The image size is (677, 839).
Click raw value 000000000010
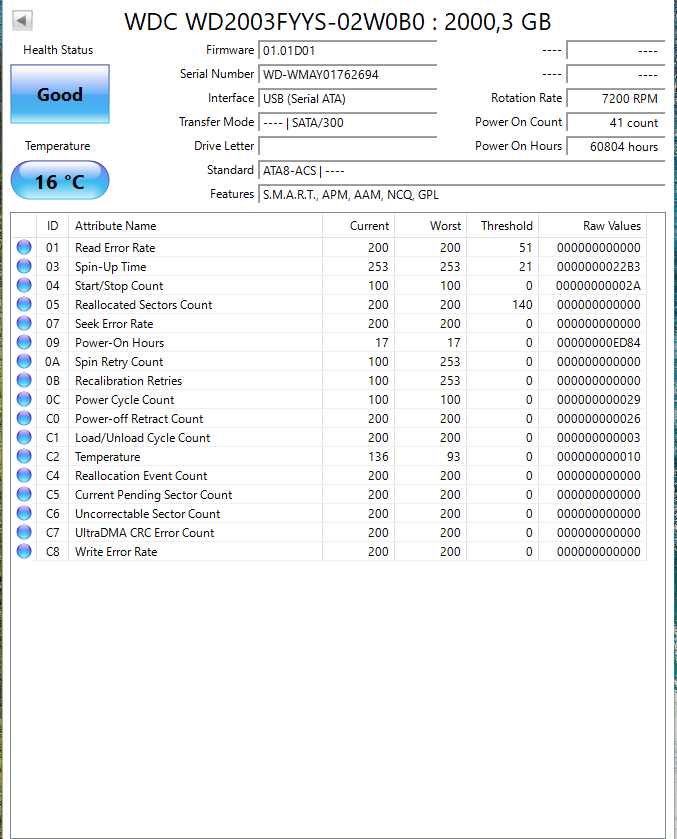pyautogui.click(x=598, y=456)
